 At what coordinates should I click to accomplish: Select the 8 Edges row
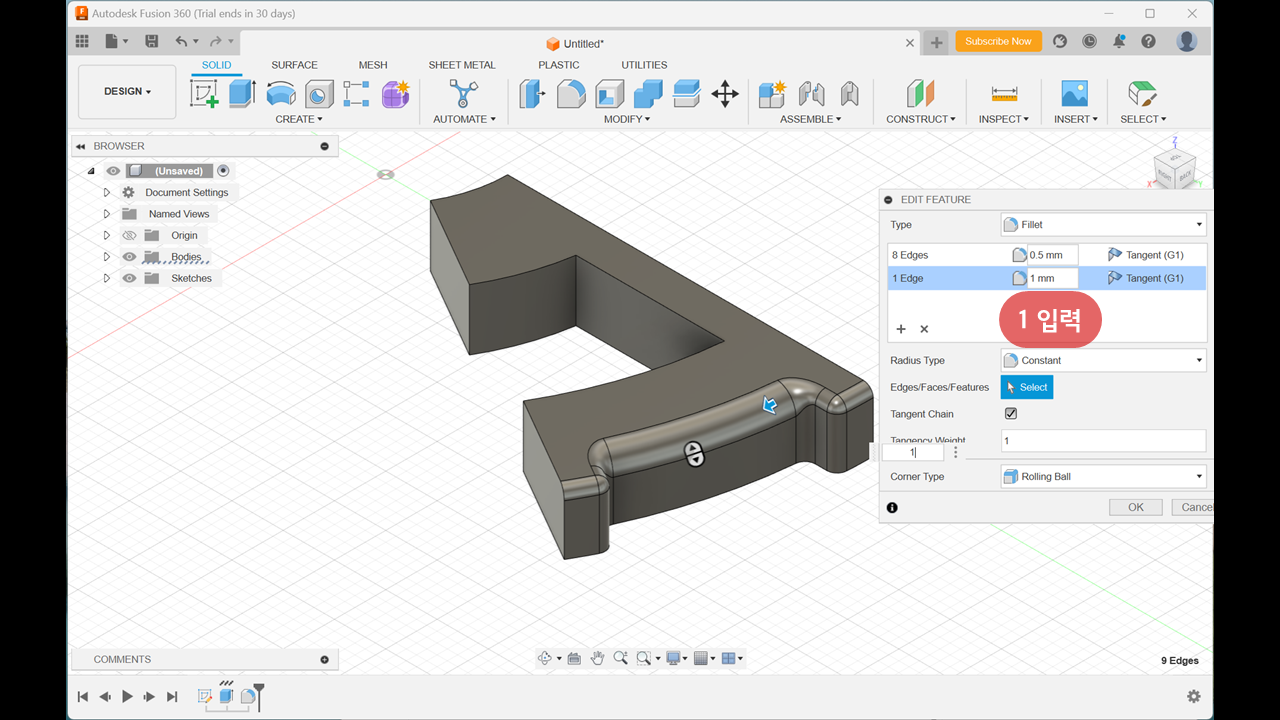(x=1047, y=255)
